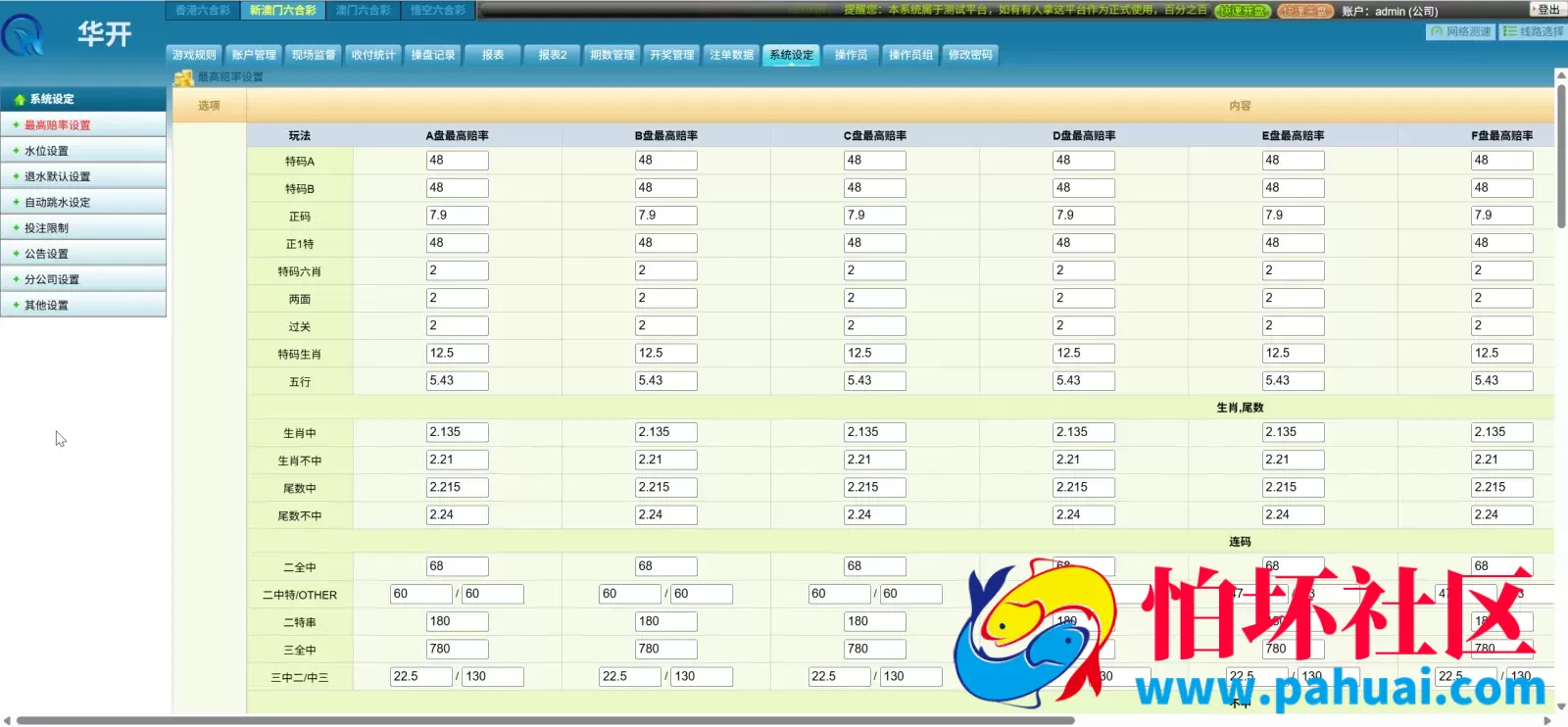Open the 开奖管理 menu
The height and width of the screenshot is (727, 1568).
pyautogui.click(x=672, y=55)
